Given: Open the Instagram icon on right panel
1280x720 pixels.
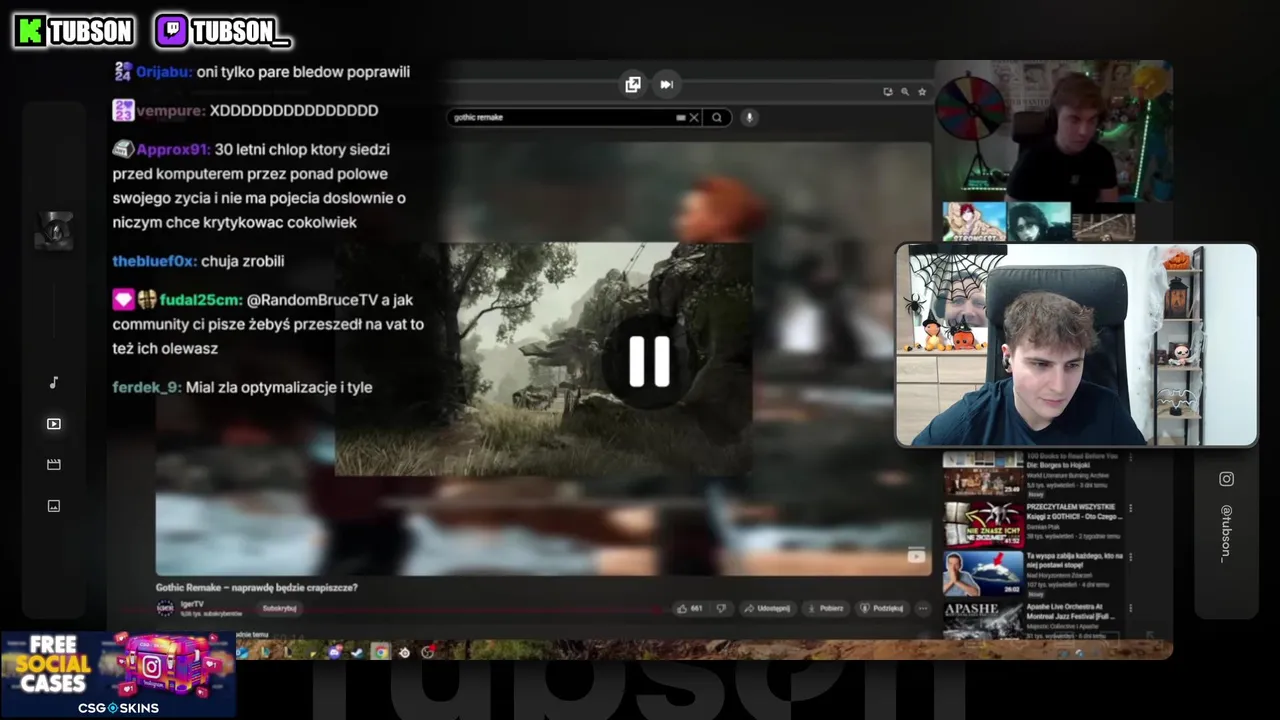Looking at the screenshot, I should point(1226,479).
